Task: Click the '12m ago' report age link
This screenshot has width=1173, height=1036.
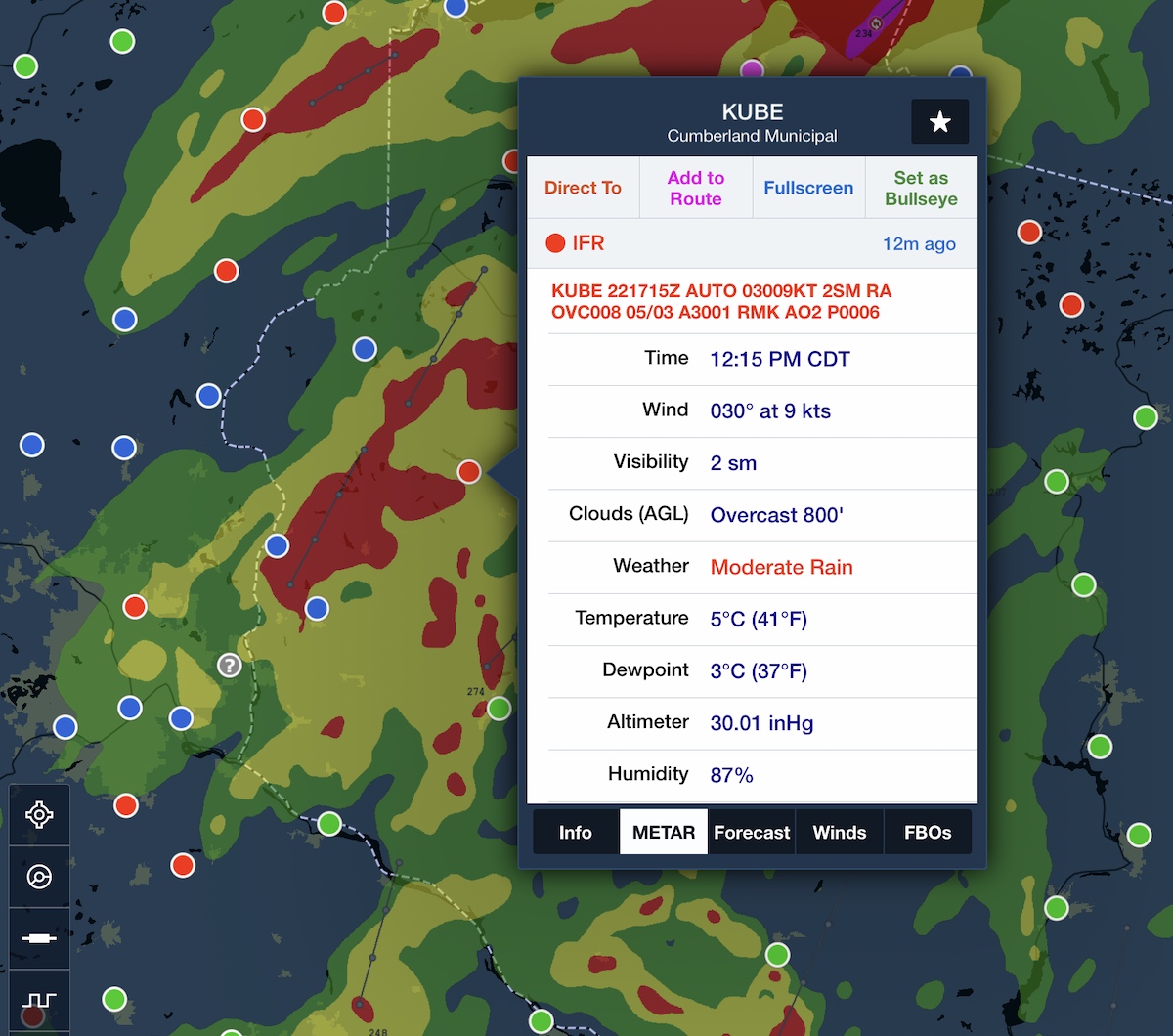Action: (x=919, y=244)
